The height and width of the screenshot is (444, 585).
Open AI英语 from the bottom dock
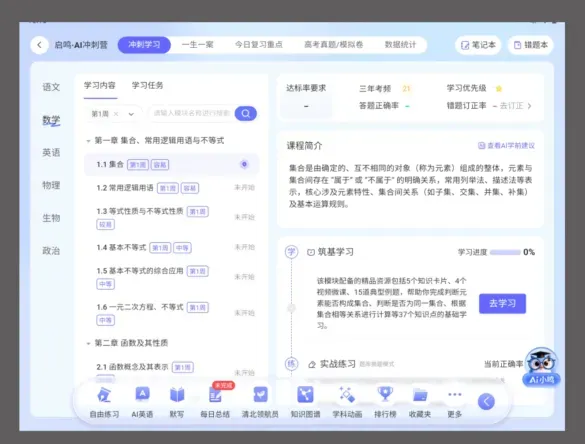click(142, 403)
